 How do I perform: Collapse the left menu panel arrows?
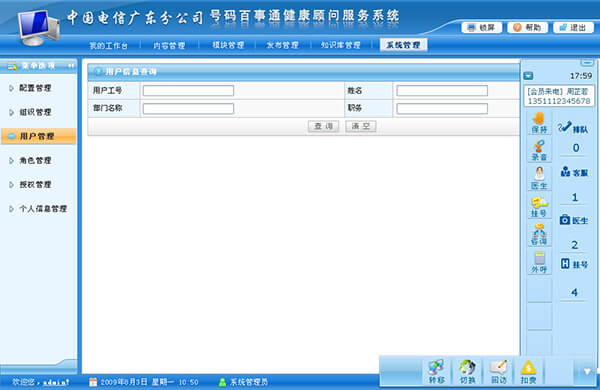point(71,66)
